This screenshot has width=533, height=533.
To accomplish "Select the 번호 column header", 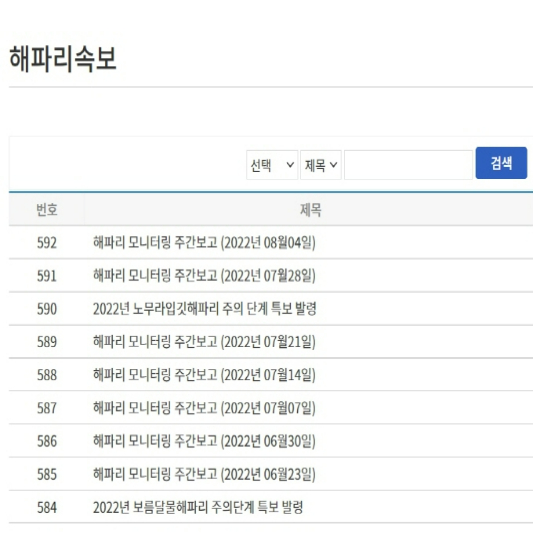I will 47,210.
